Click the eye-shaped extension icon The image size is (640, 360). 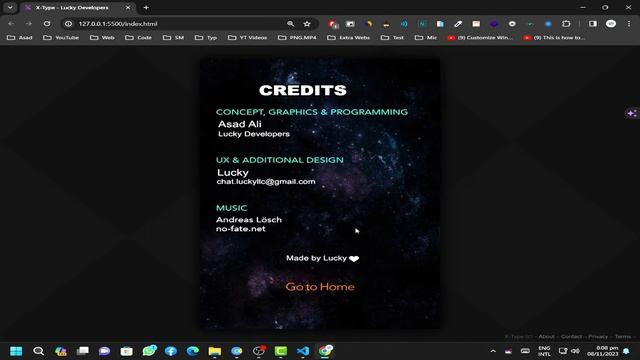(x=512, y=24)
